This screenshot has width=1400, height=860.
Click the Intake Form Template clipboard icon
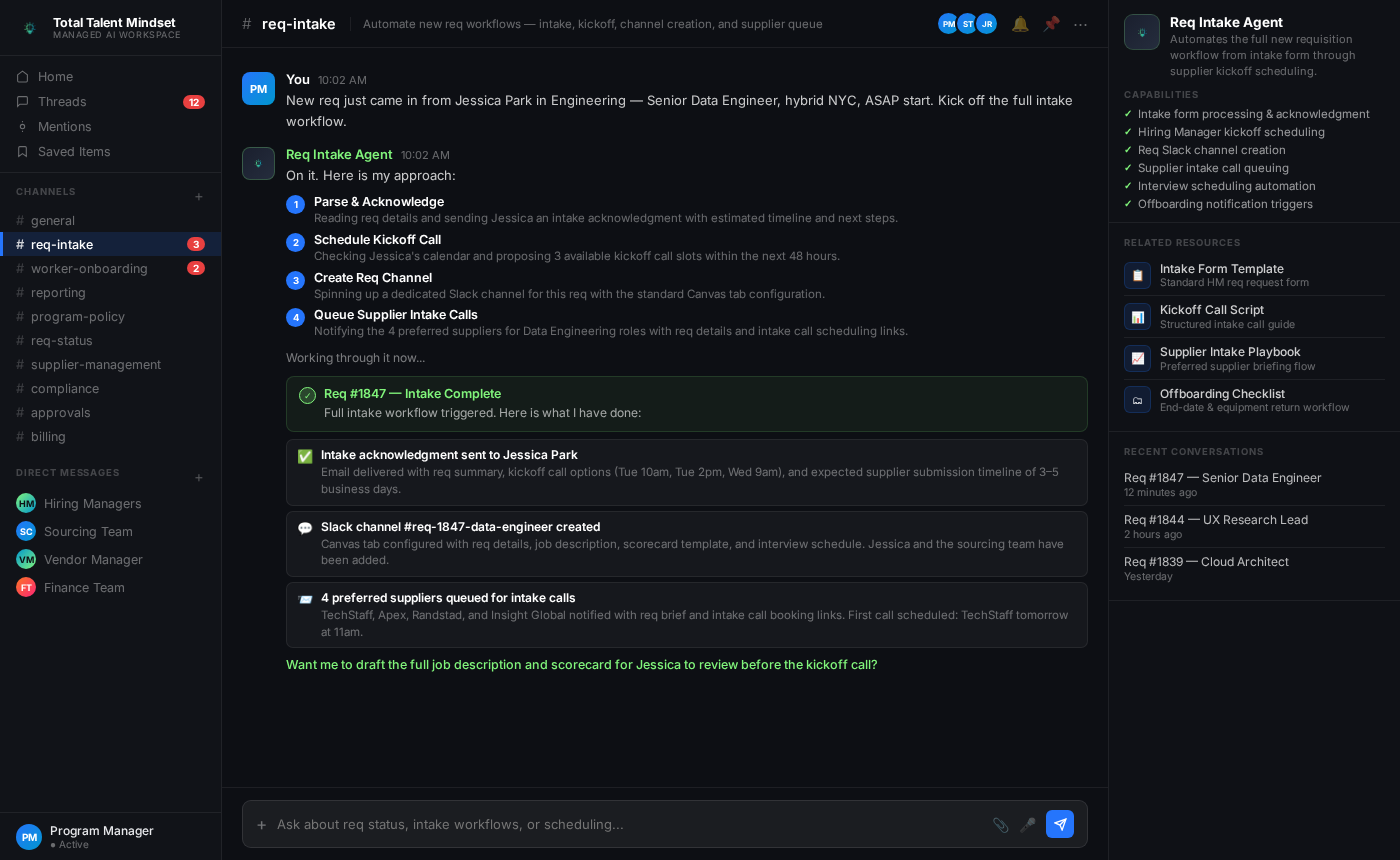[x=1137, y=275]
